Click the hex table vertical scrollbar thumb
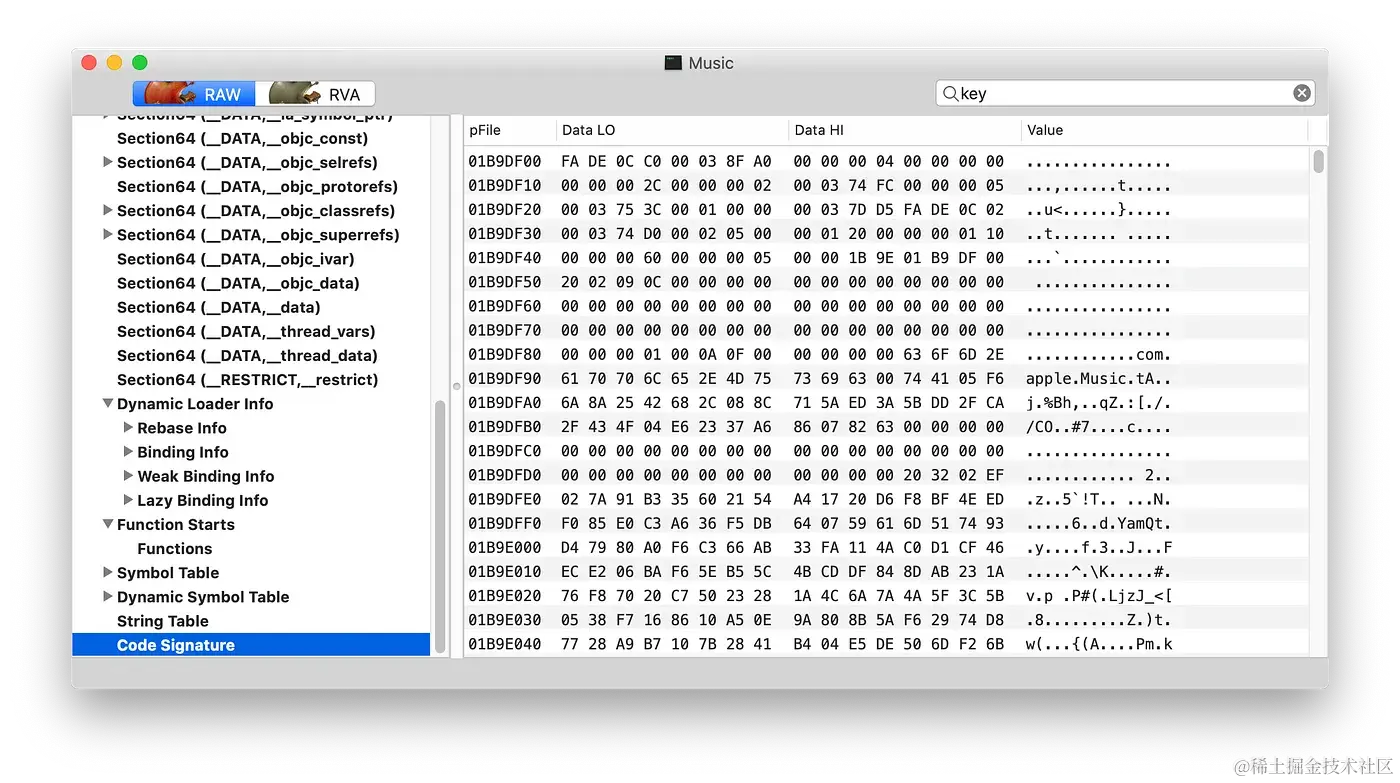Image resolution: width=1400 pixels, height=783 pixels. [x=1319, y=161]
